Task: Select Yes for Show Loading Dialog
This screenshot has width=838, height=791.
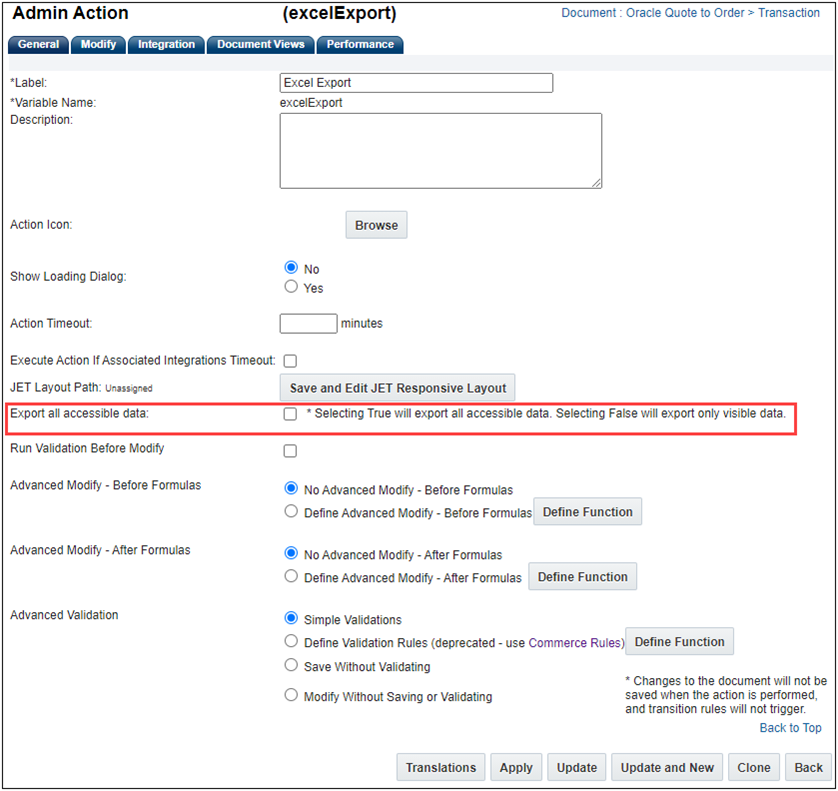Action: coord(290,284)
